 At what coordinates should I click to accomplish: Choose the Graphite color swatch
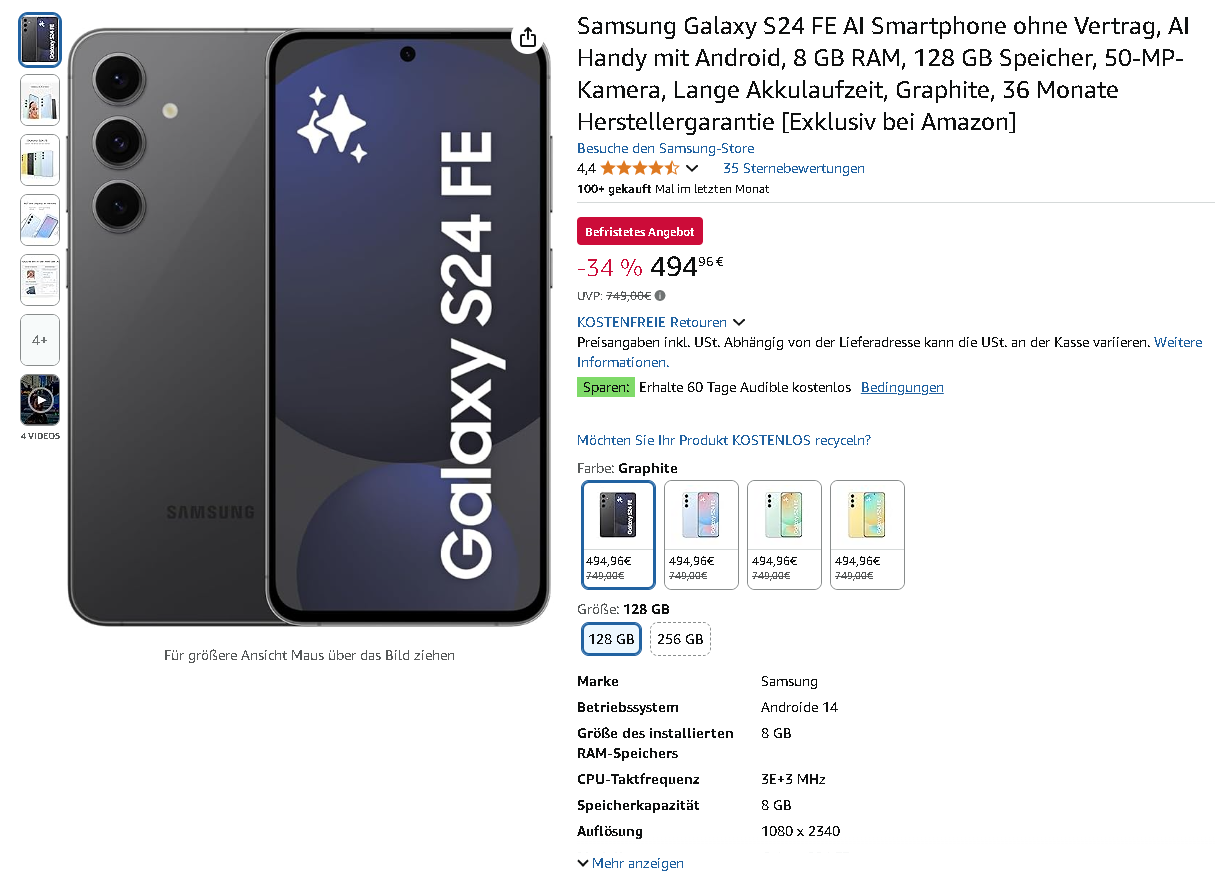(x=618, y=535)
